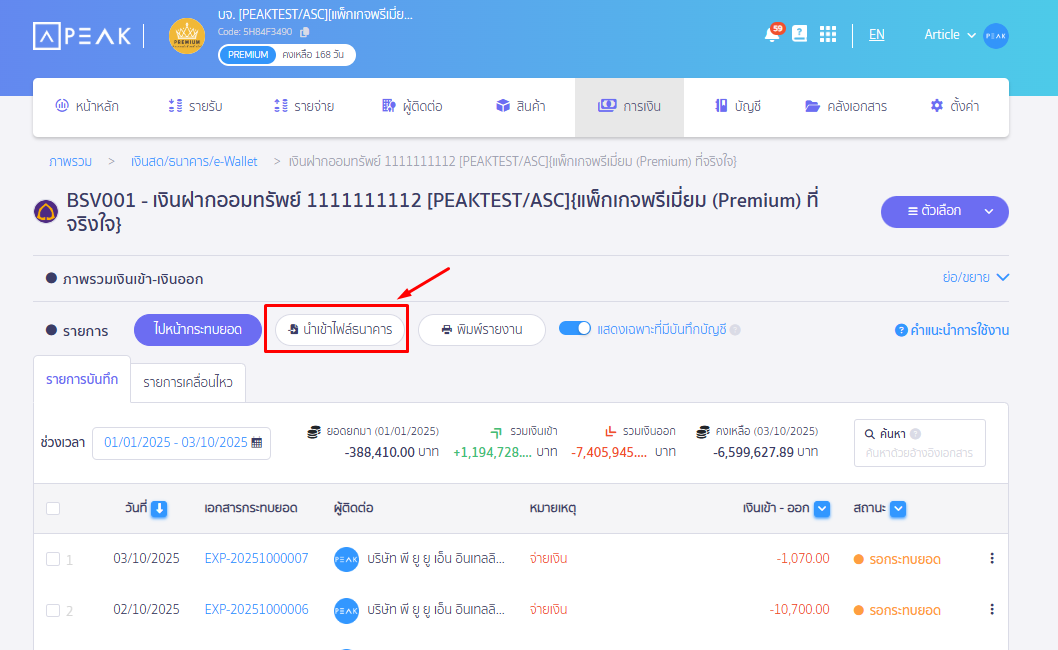Viewport: 1058px width, 650px height.
Task: Switch to รายการเคลื่อนไหว tab
Action: click(x=188, y=382)
